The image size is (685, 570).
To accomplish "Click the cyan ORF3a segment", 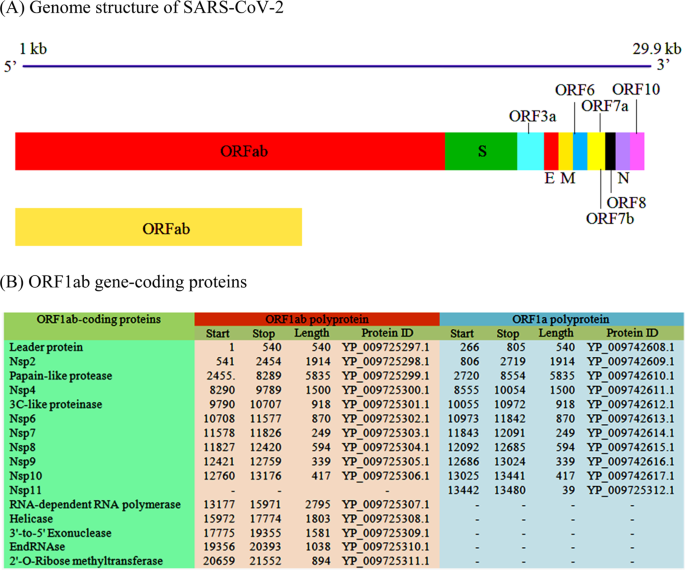I will (x=530, y=151).
